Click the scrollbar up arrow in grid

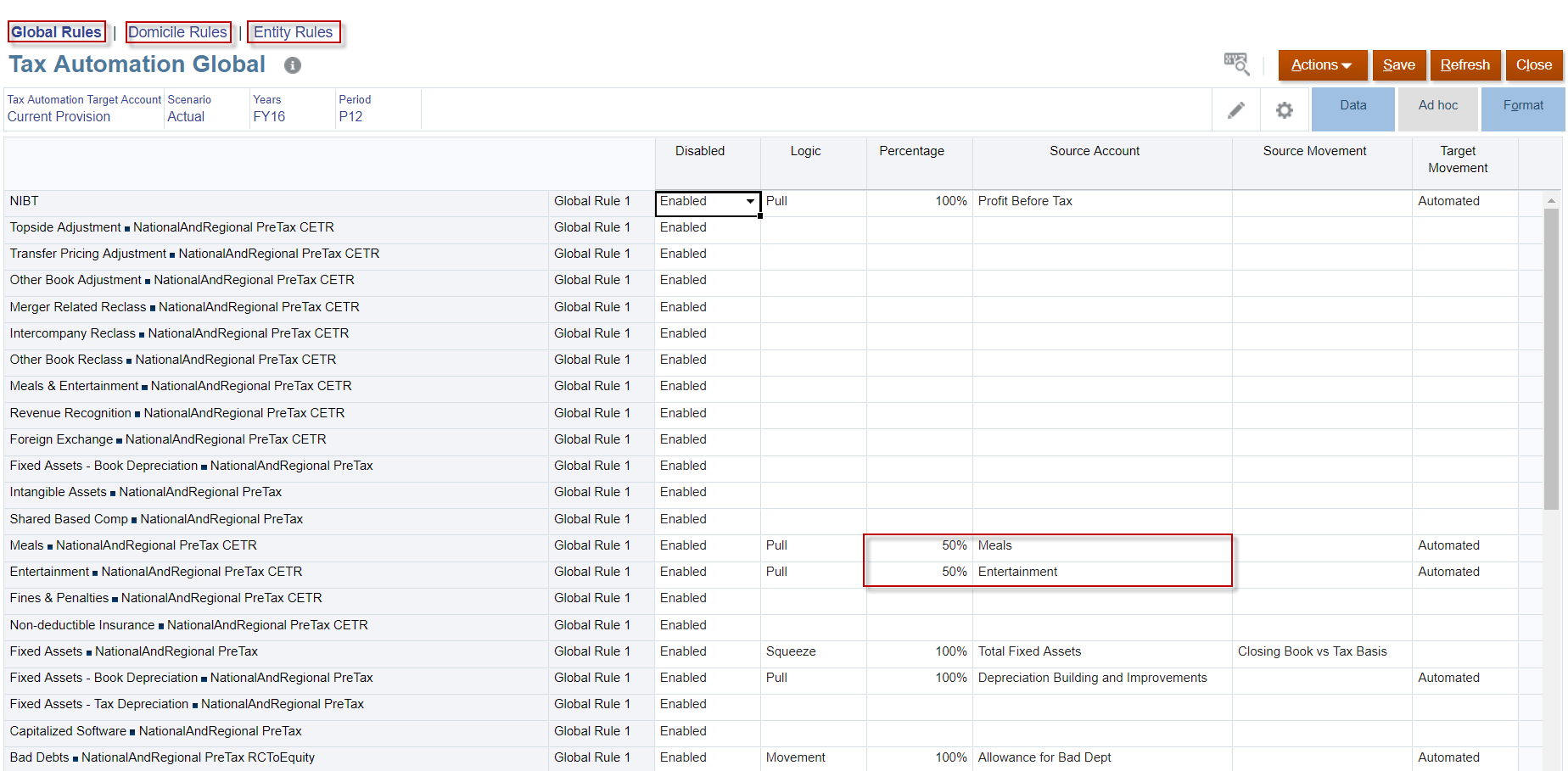[1551, 201]
